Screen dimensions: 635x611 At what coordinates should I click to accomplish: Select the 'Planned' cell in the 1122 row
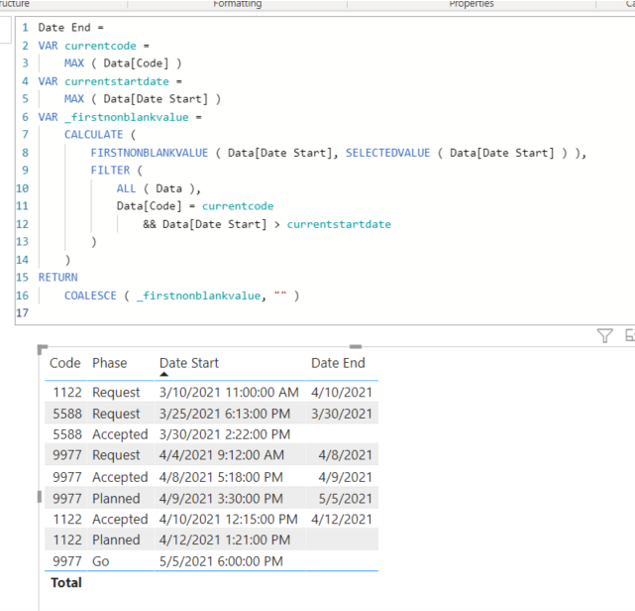(116, 540)
